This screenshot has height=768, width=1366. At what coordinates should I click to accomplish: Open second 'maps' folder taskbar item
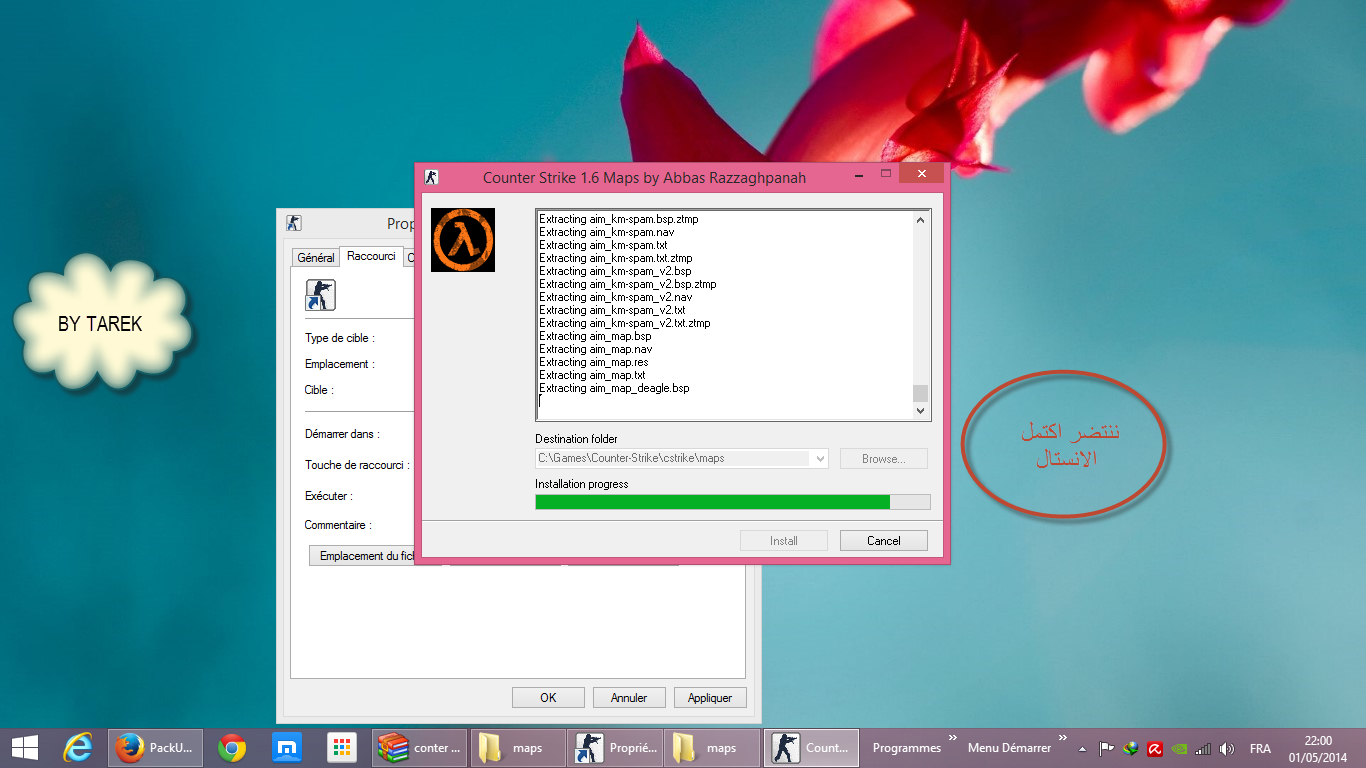pos(713,747)
